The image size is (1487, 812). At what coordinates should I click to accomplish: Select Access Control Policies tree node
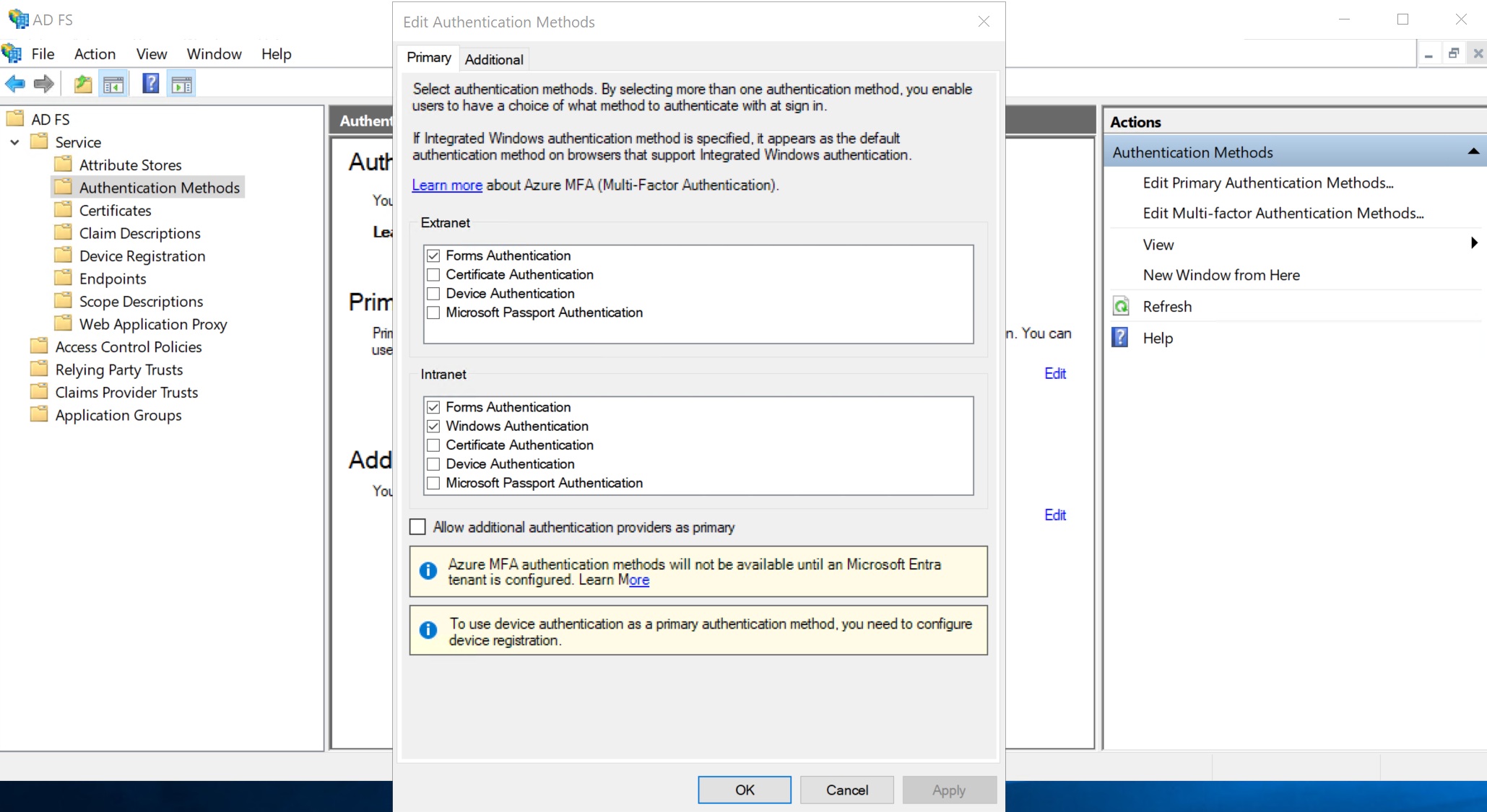[x=129, y=346]
